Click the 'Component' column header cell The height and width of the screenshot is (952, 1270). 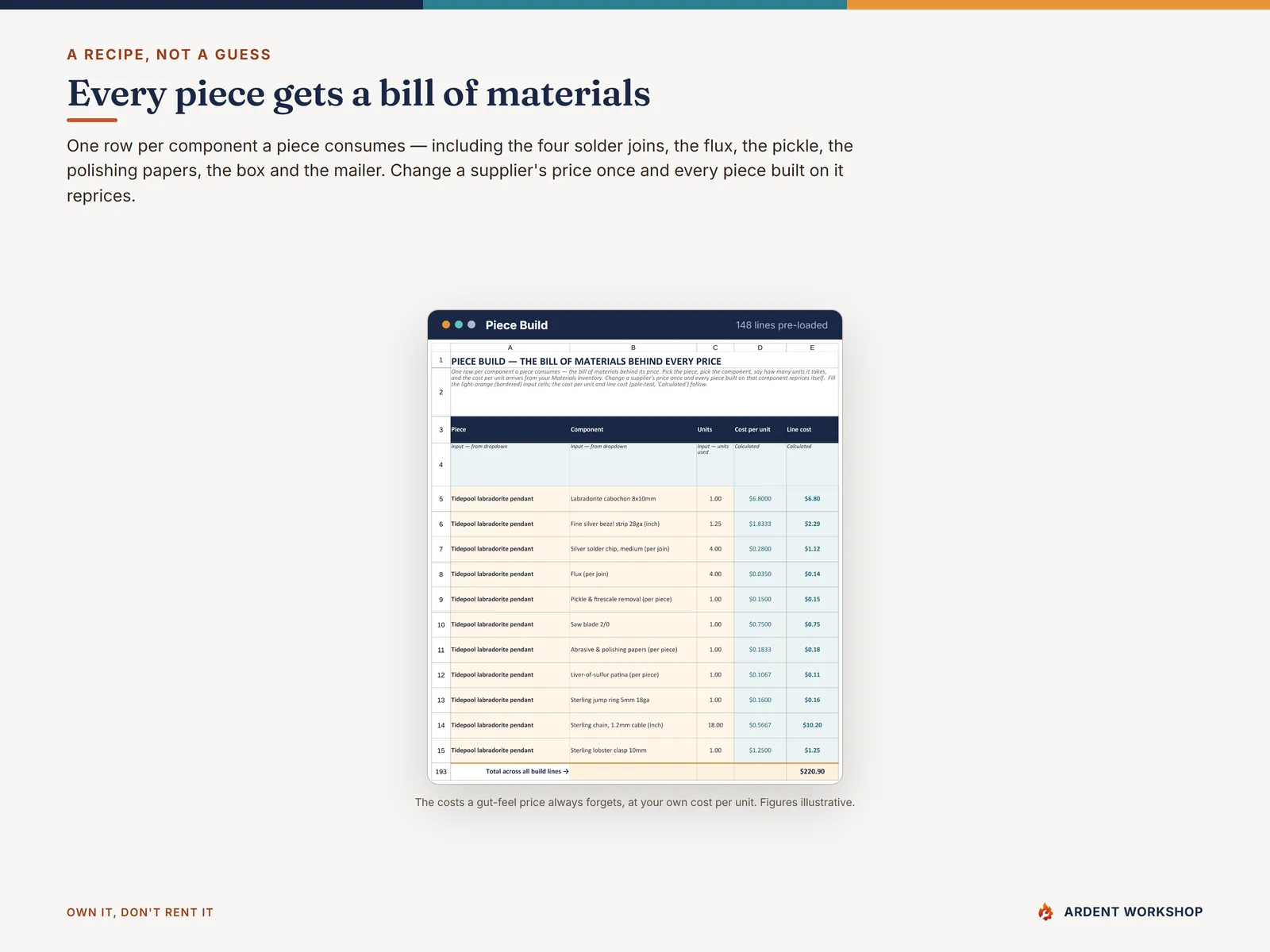(x=633, y=429)
